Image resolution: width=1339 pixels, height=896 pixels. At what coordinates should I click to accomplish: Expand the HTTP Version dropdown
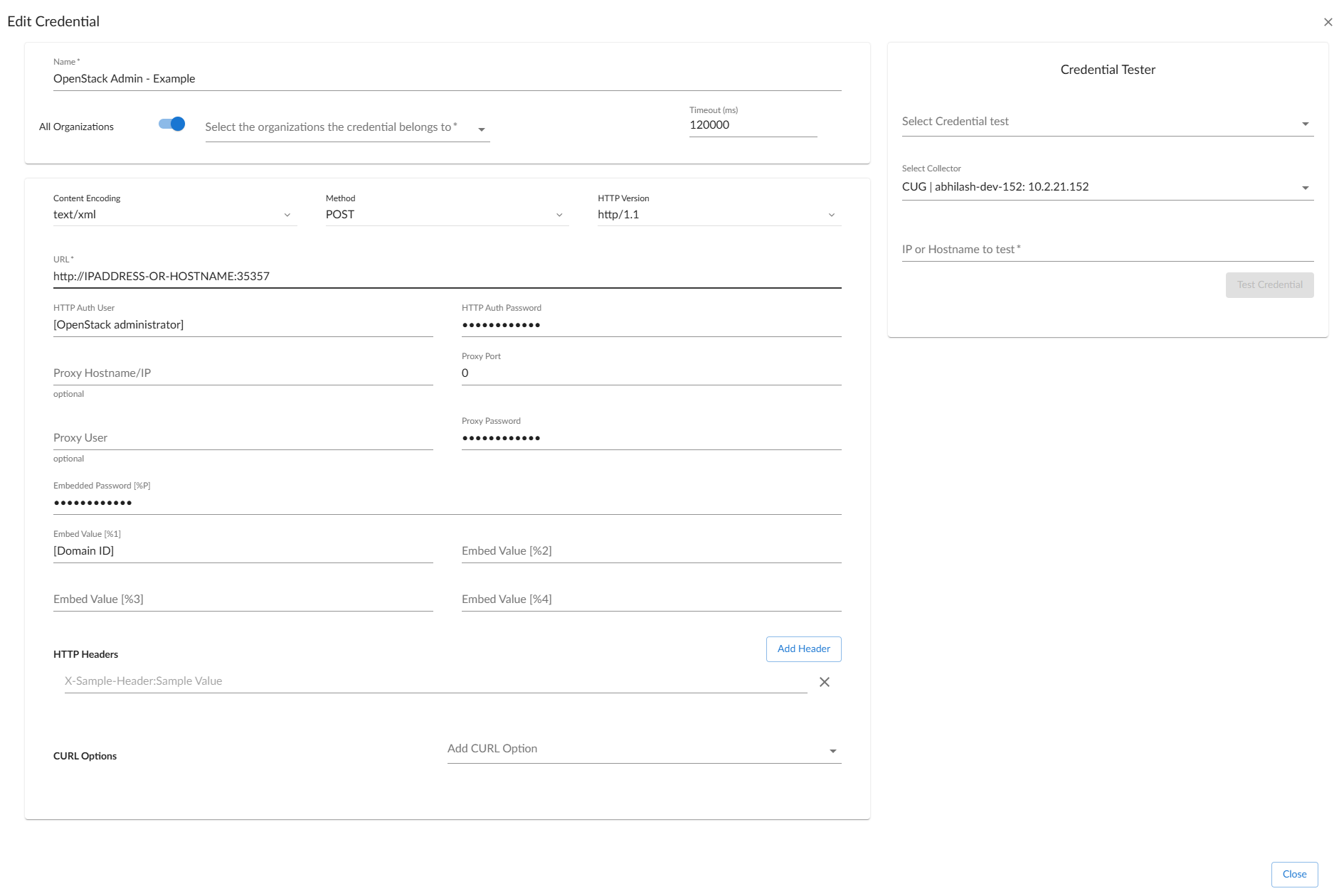coord(719,215)
